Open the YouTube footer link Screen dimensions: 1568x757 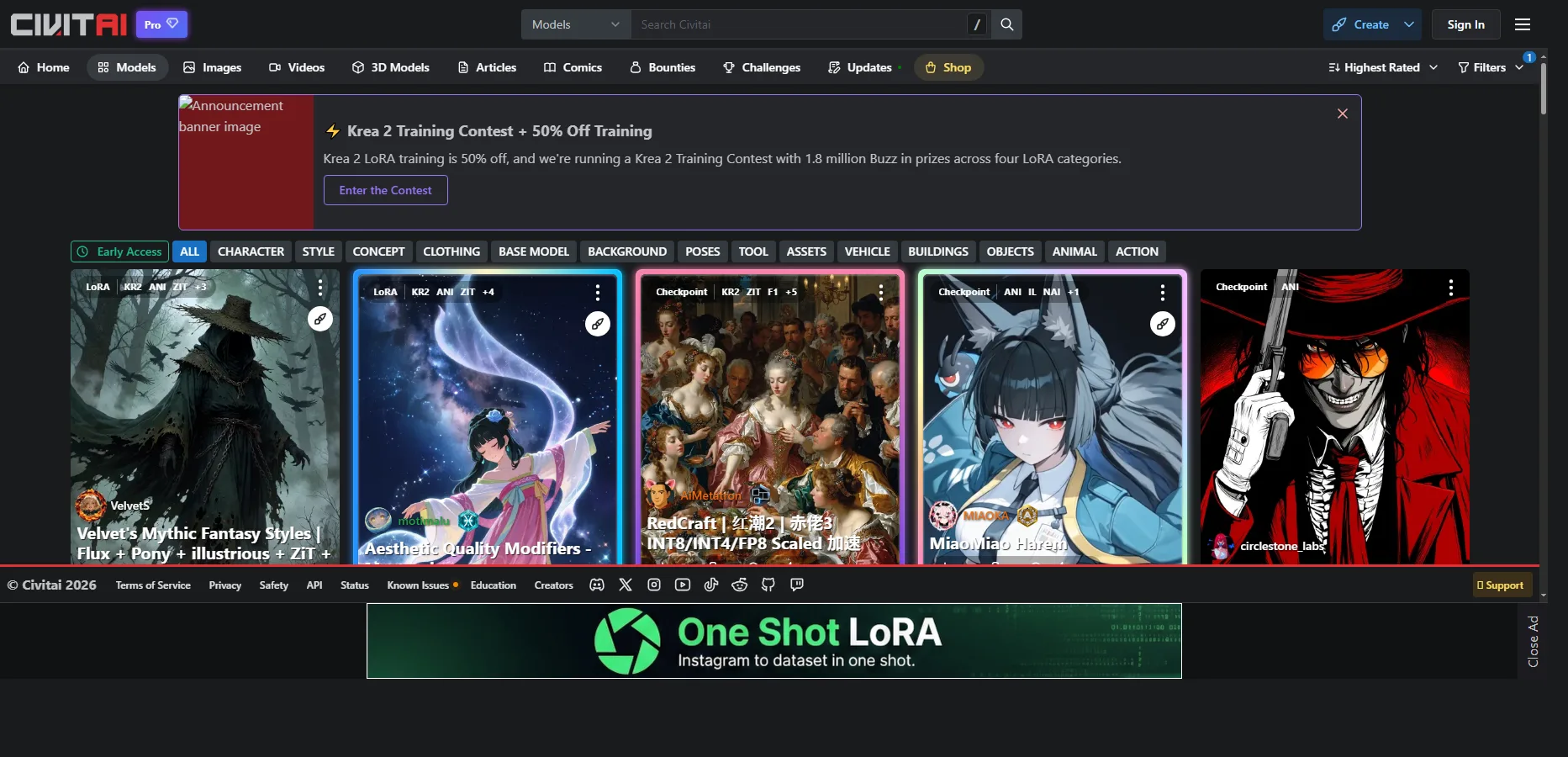coord(683,585)
